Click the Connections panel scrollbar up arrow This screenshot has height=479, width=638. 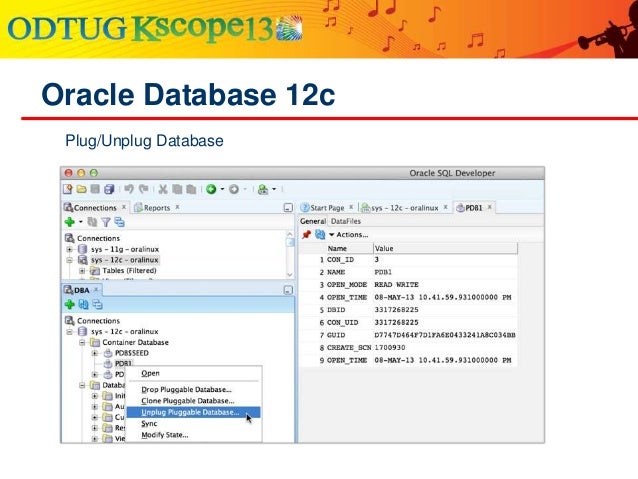pos(290,234)
